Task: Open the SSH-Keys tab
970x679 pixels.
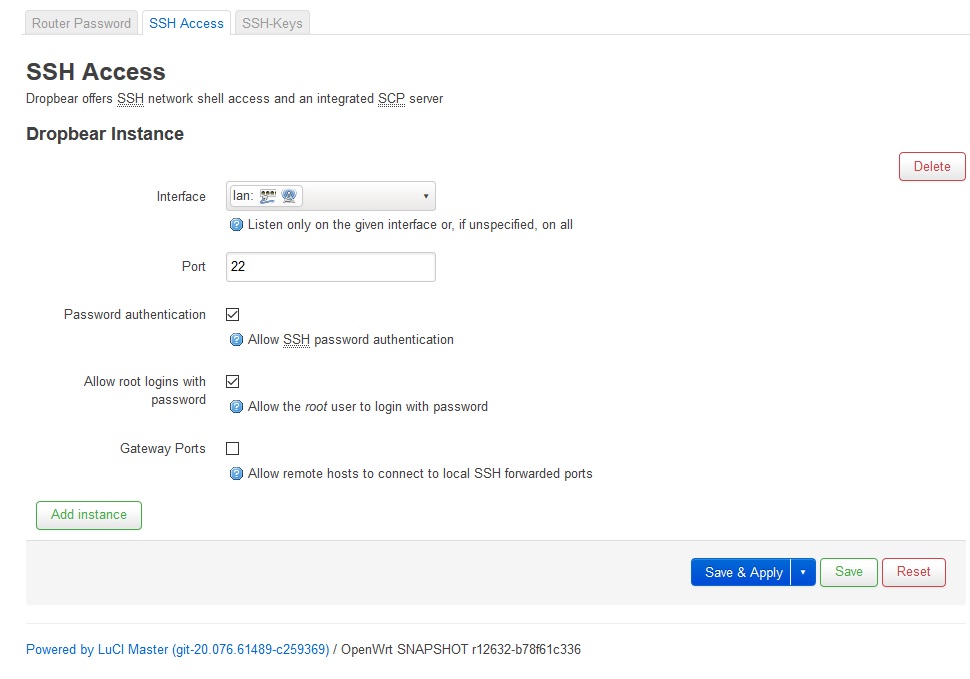Action: (273, 23)
